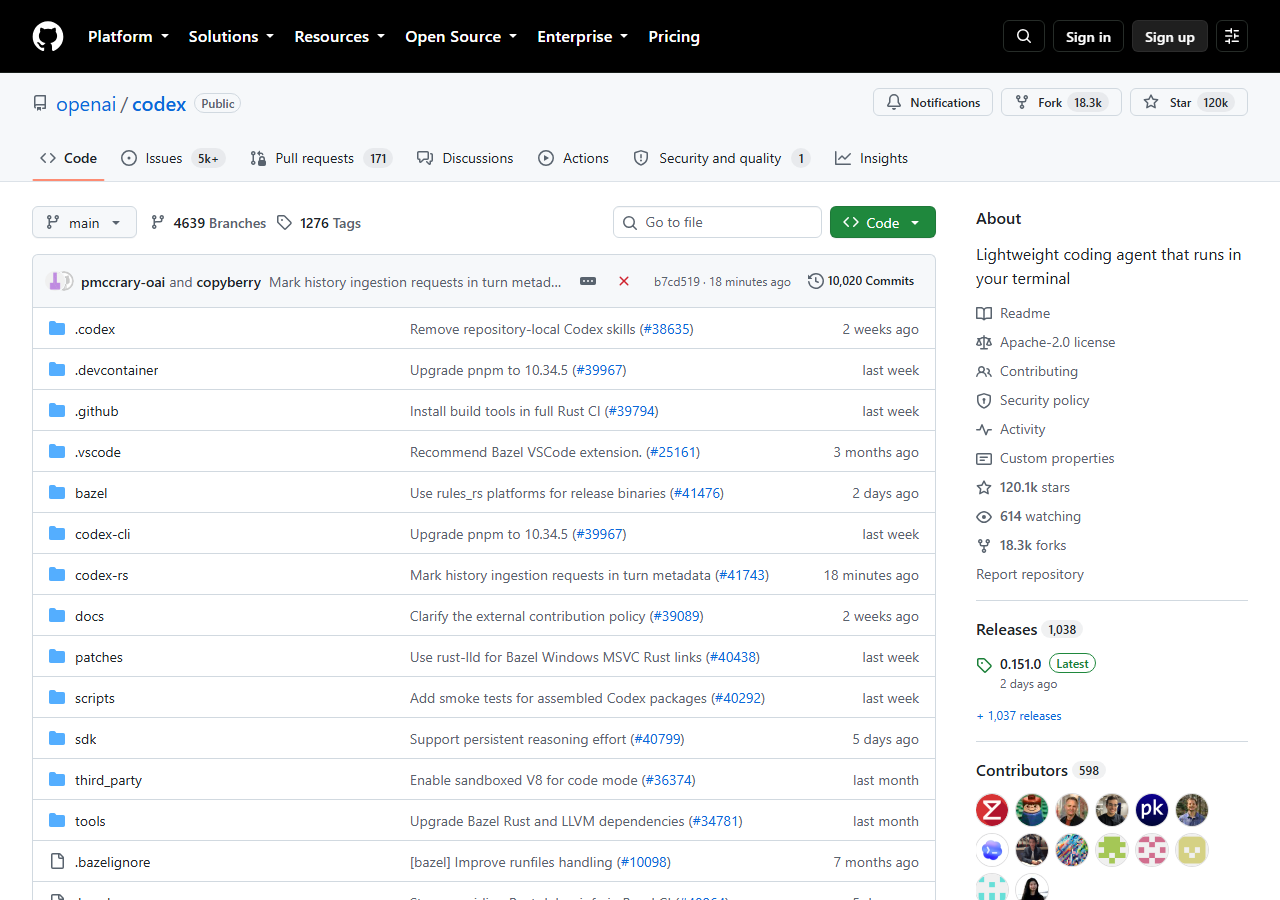Expand the Solutions menu
The image size is (1280, 900).
231,36
